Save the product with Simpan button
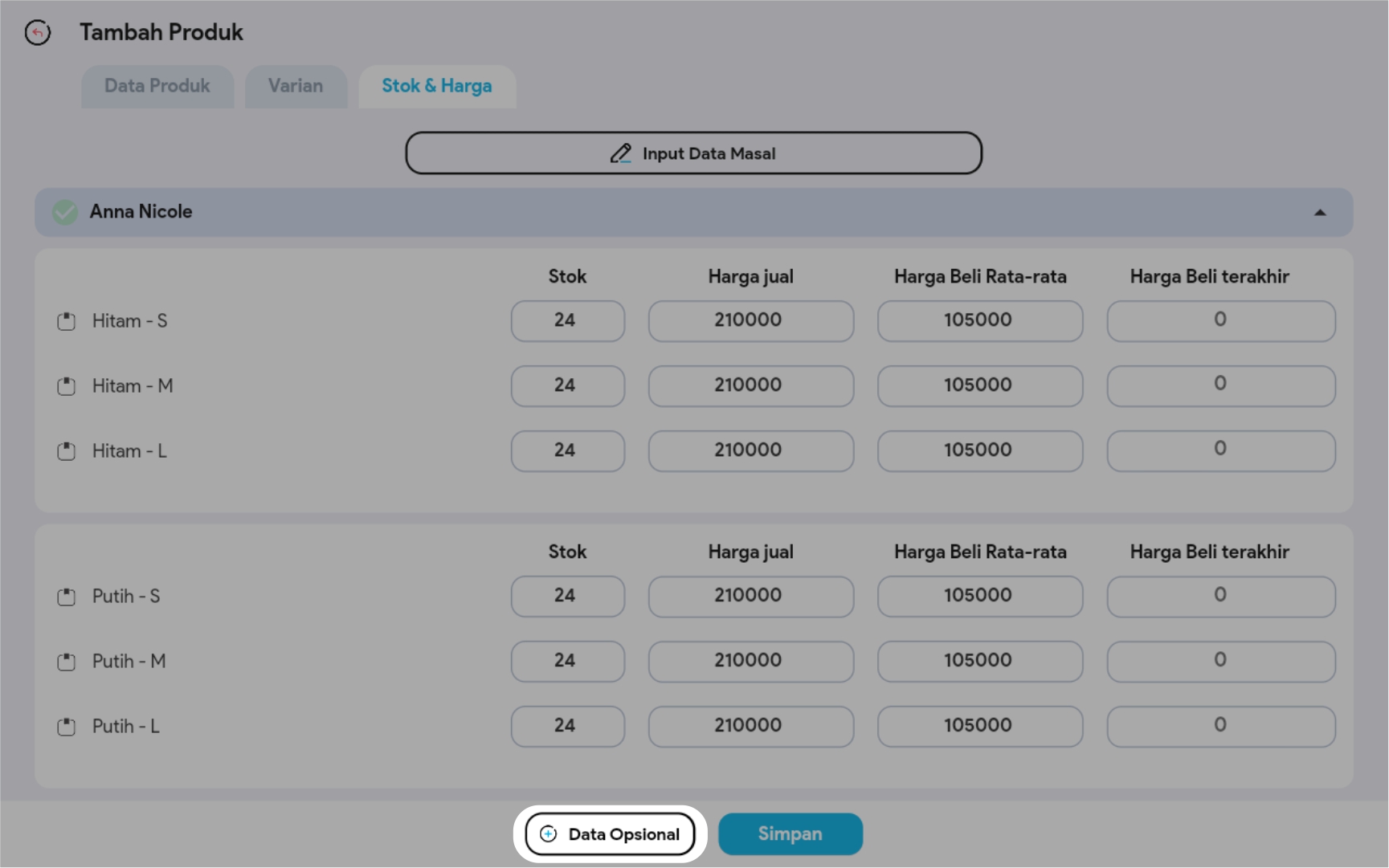The image size is (1389, 868). [790, 834]
